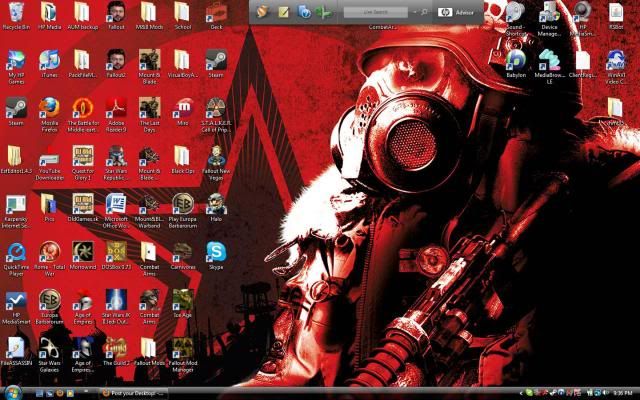Expand the search dropdown arrow beside Live Search

415,12
